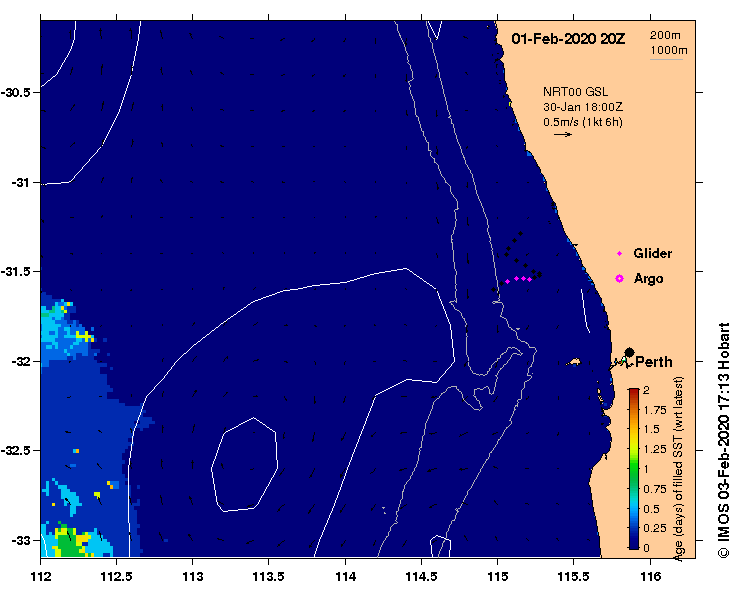Viewport: 739px width, 592px height.
Task: Click the 1000m depth contour legend
Action: tap(669, 50)
